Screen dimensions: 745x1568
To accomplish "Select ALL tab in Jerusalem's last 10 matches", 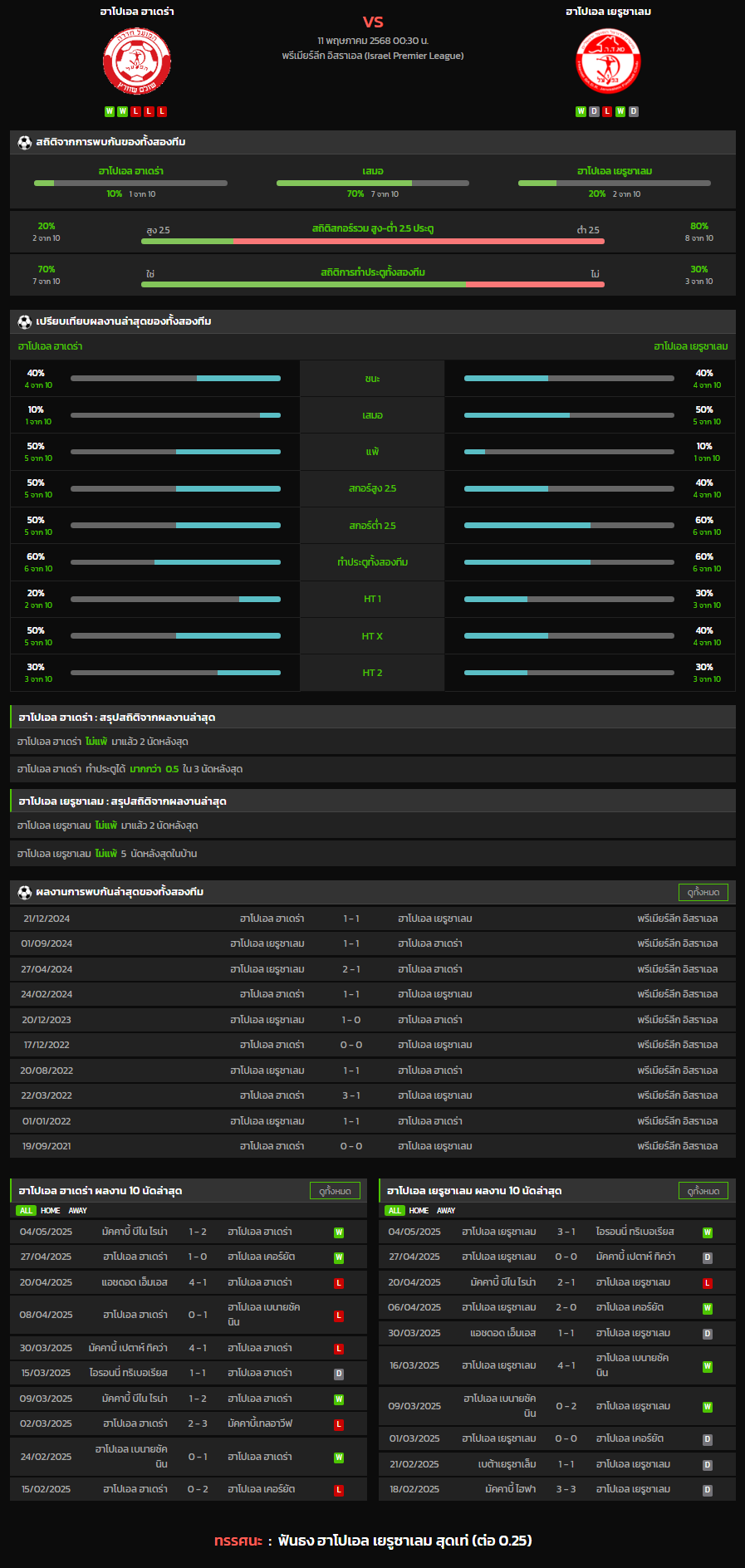I will (x=395, y=1211).
